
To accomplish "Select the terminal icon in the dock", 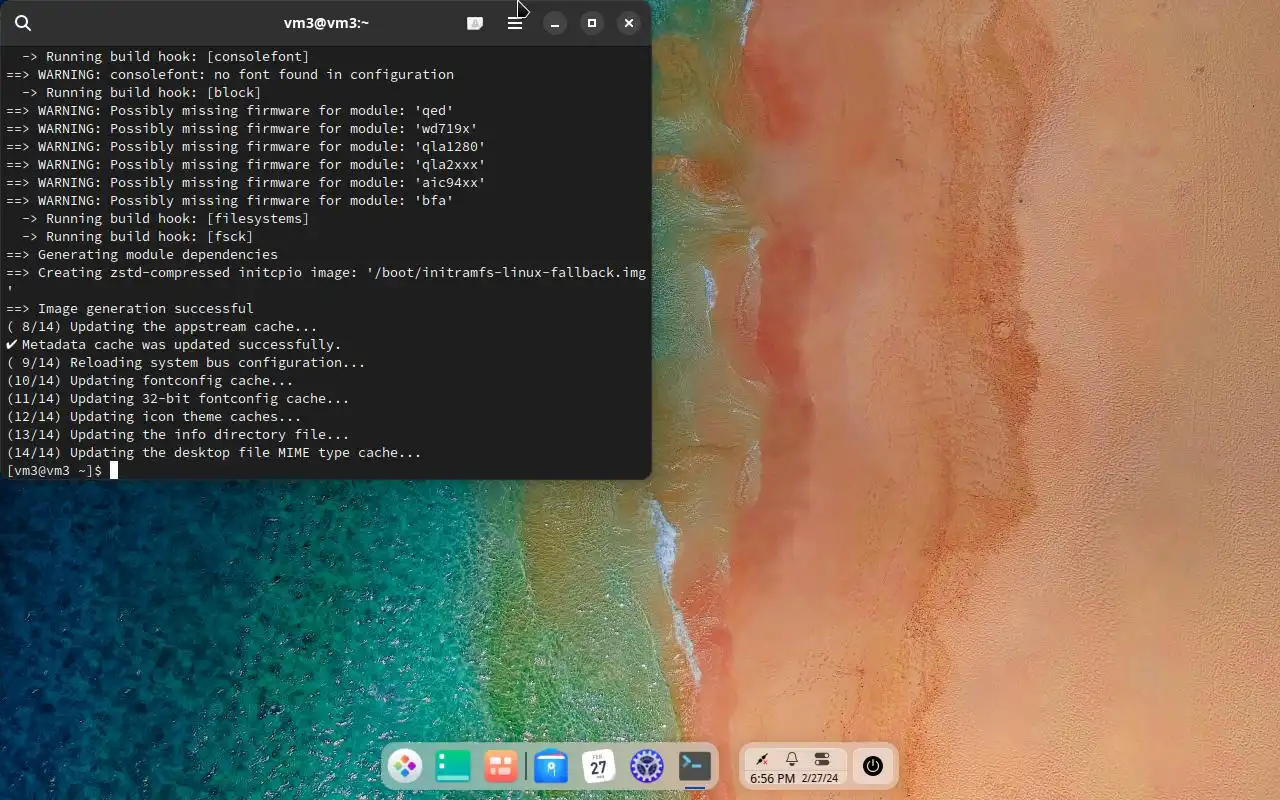I will 695,767.
